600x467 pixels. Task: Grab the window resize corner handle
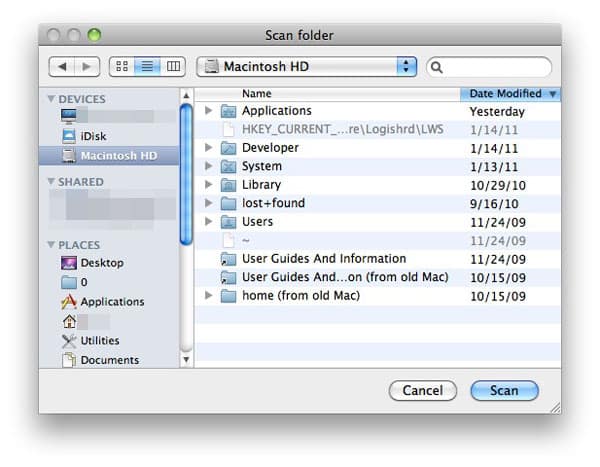[x=555, y=408]
